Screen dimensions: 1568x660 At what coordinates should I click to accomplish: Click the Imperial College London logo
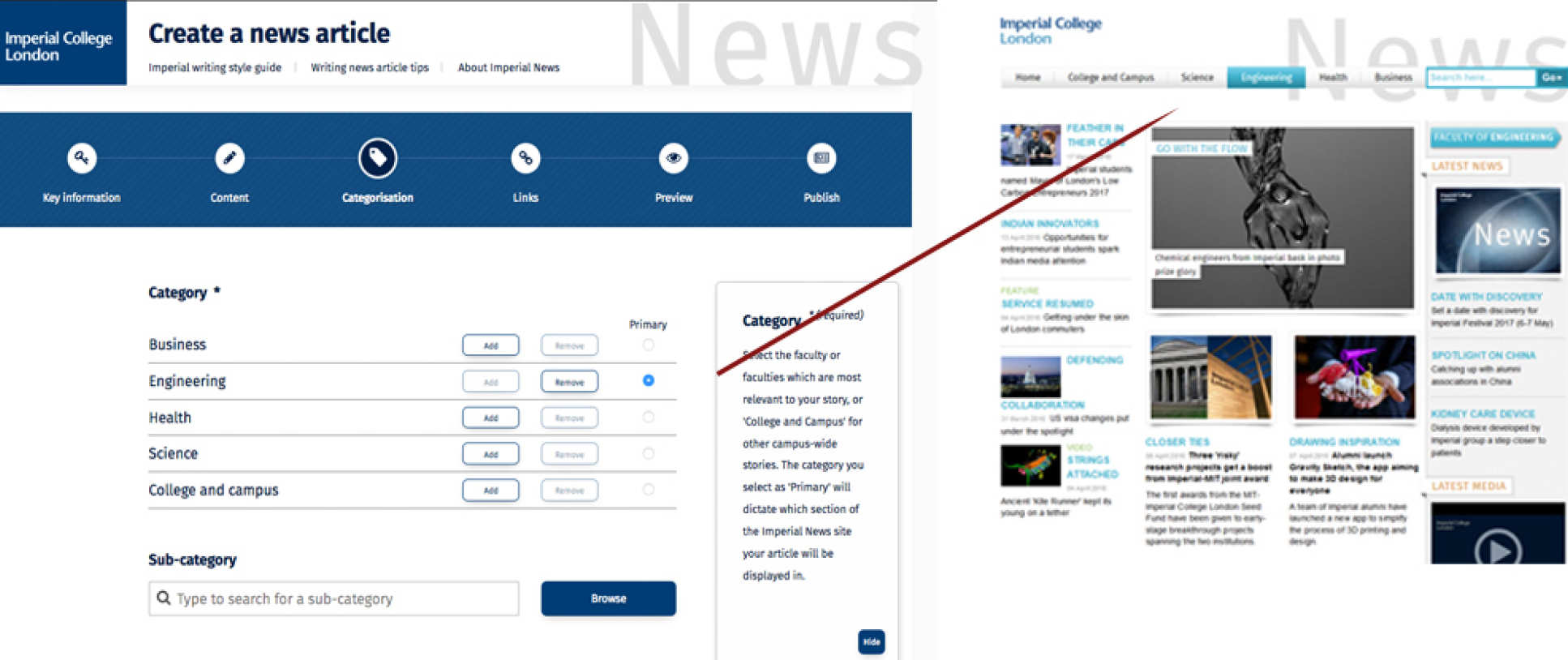(x=58, y=45)
